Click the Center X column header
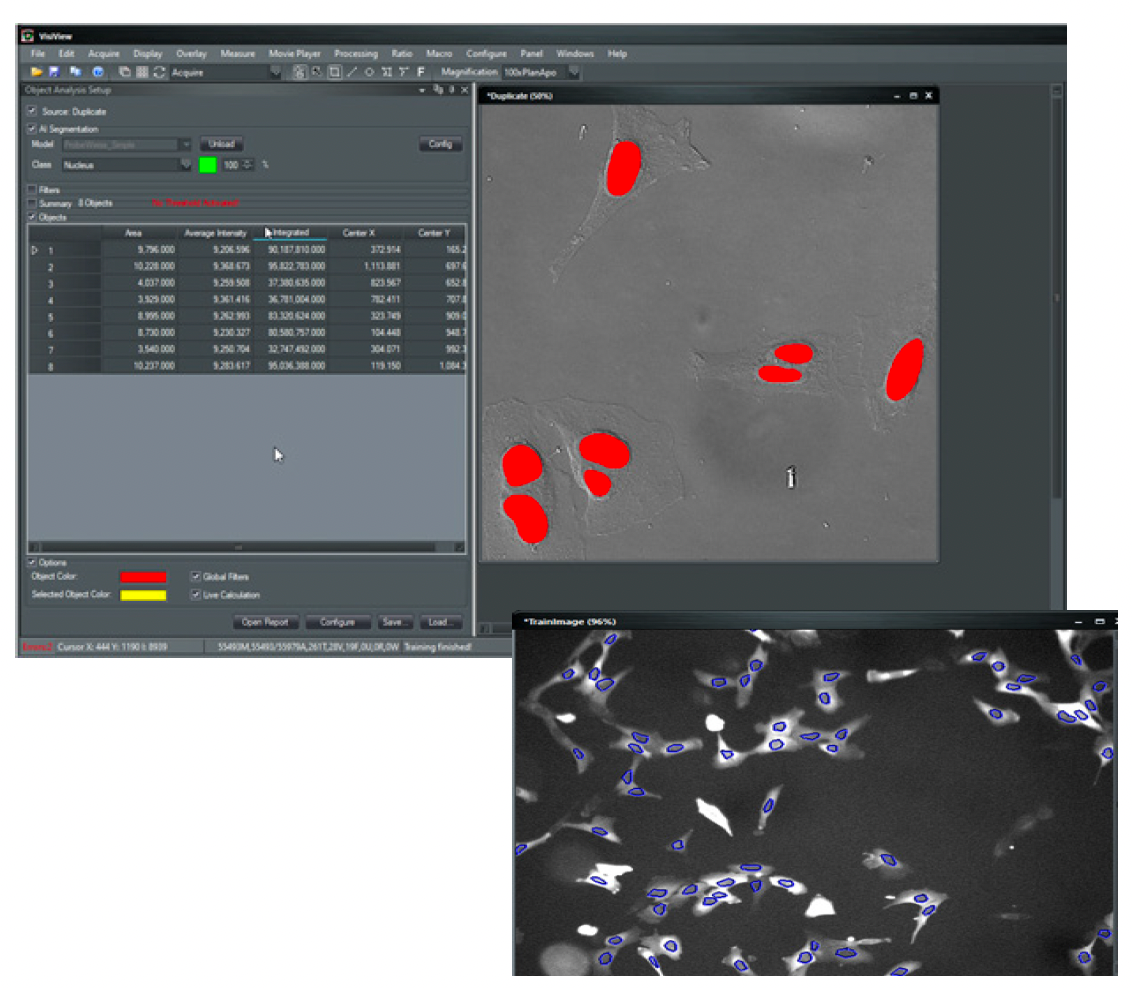The width and height of the screenshot is (1132, 988). (359, 233)
